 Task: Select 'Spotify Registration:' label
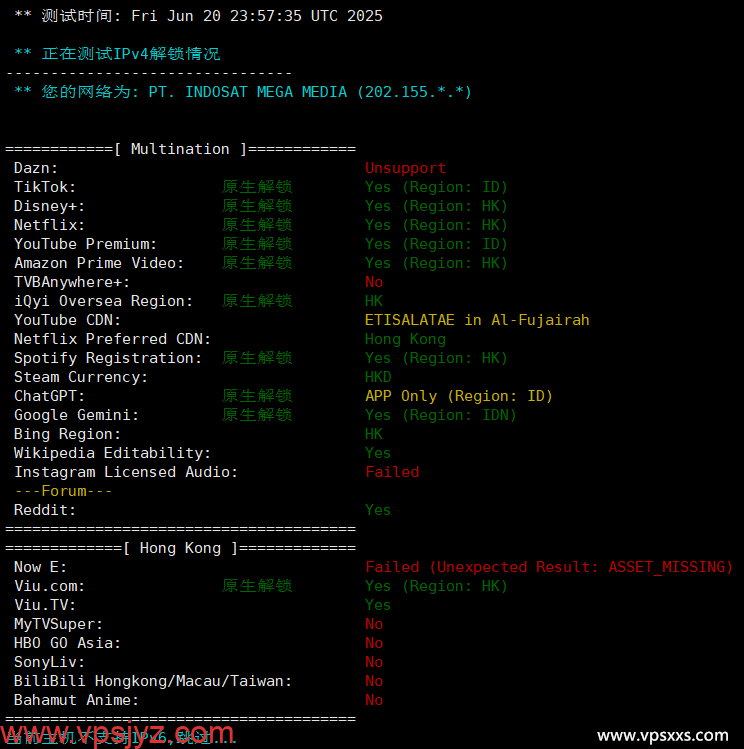[x=108, y=358]
